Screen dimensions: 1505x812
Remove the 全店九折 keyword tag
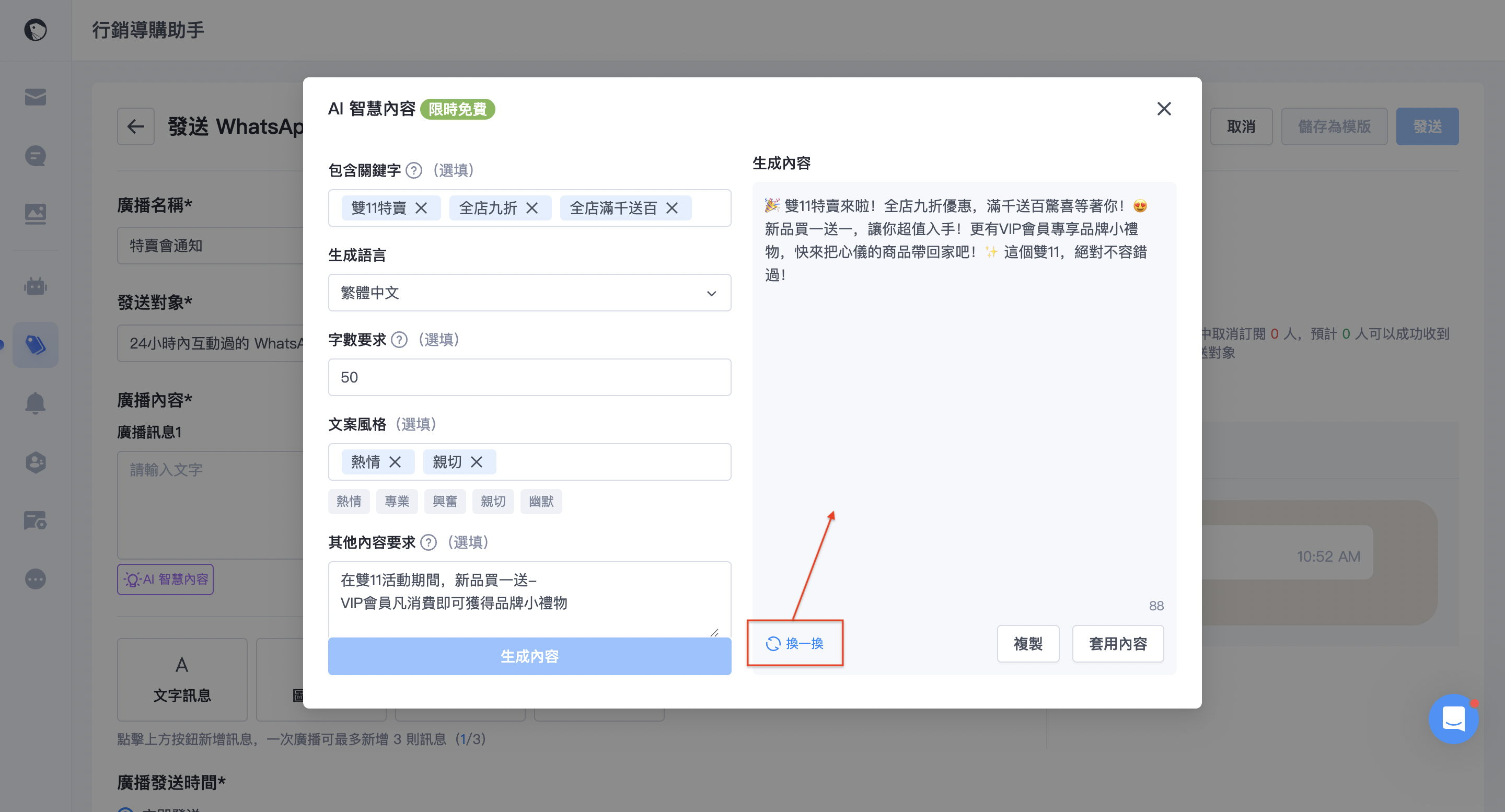pyautogui.click(x=531, y=208)
